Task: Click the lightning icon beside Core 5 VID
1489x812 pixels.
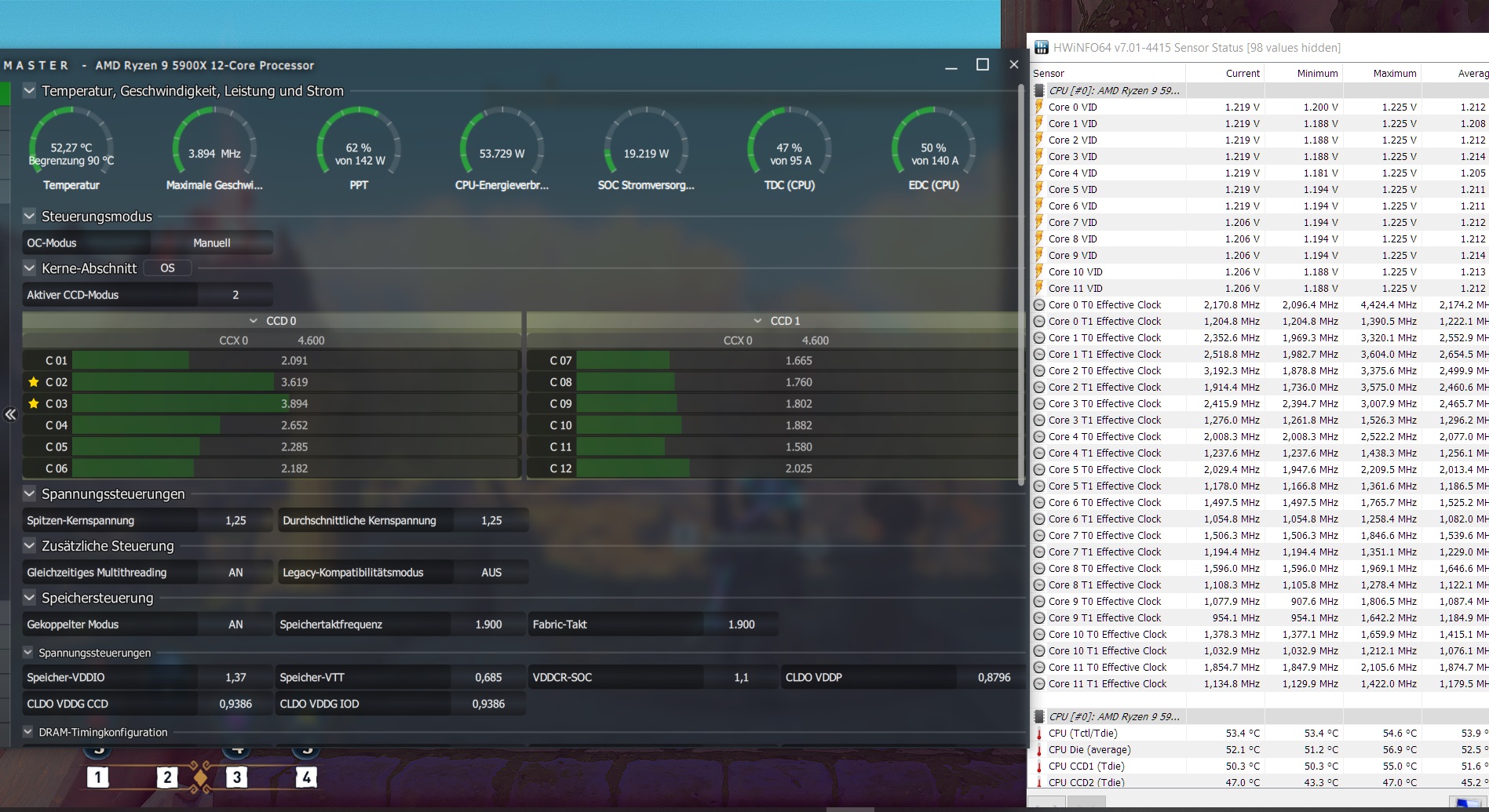Action: [x=1039, y=189]
